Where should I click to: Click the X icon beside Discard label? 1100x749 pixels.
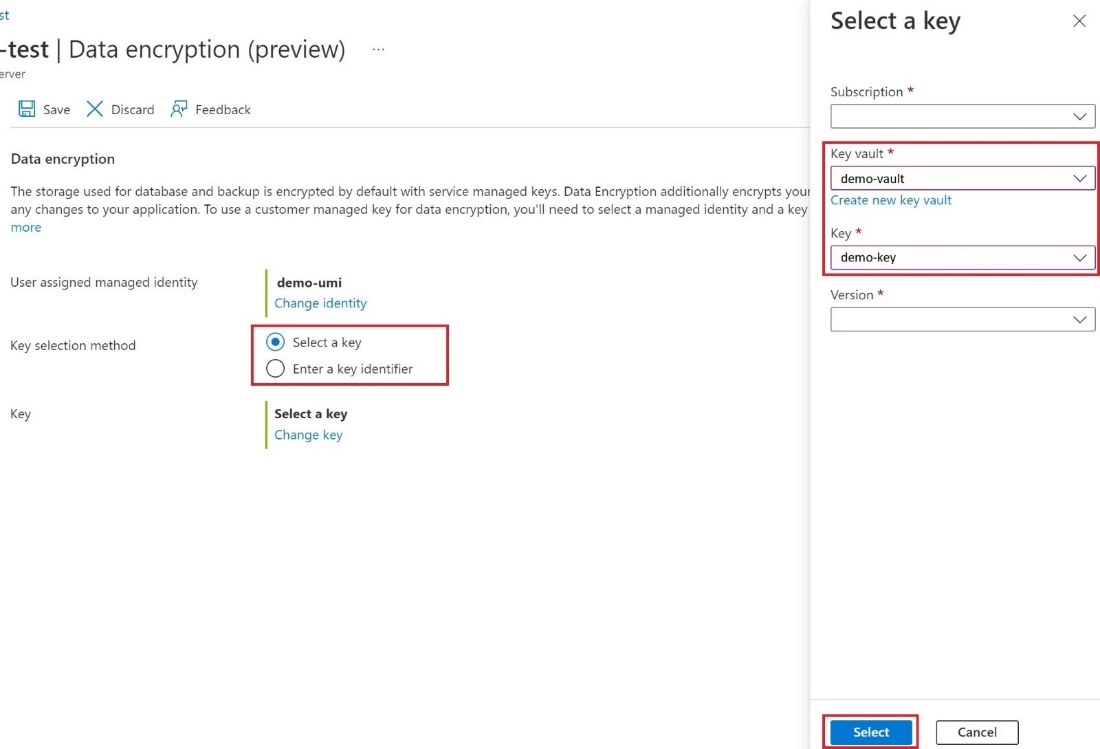point(93,109)
